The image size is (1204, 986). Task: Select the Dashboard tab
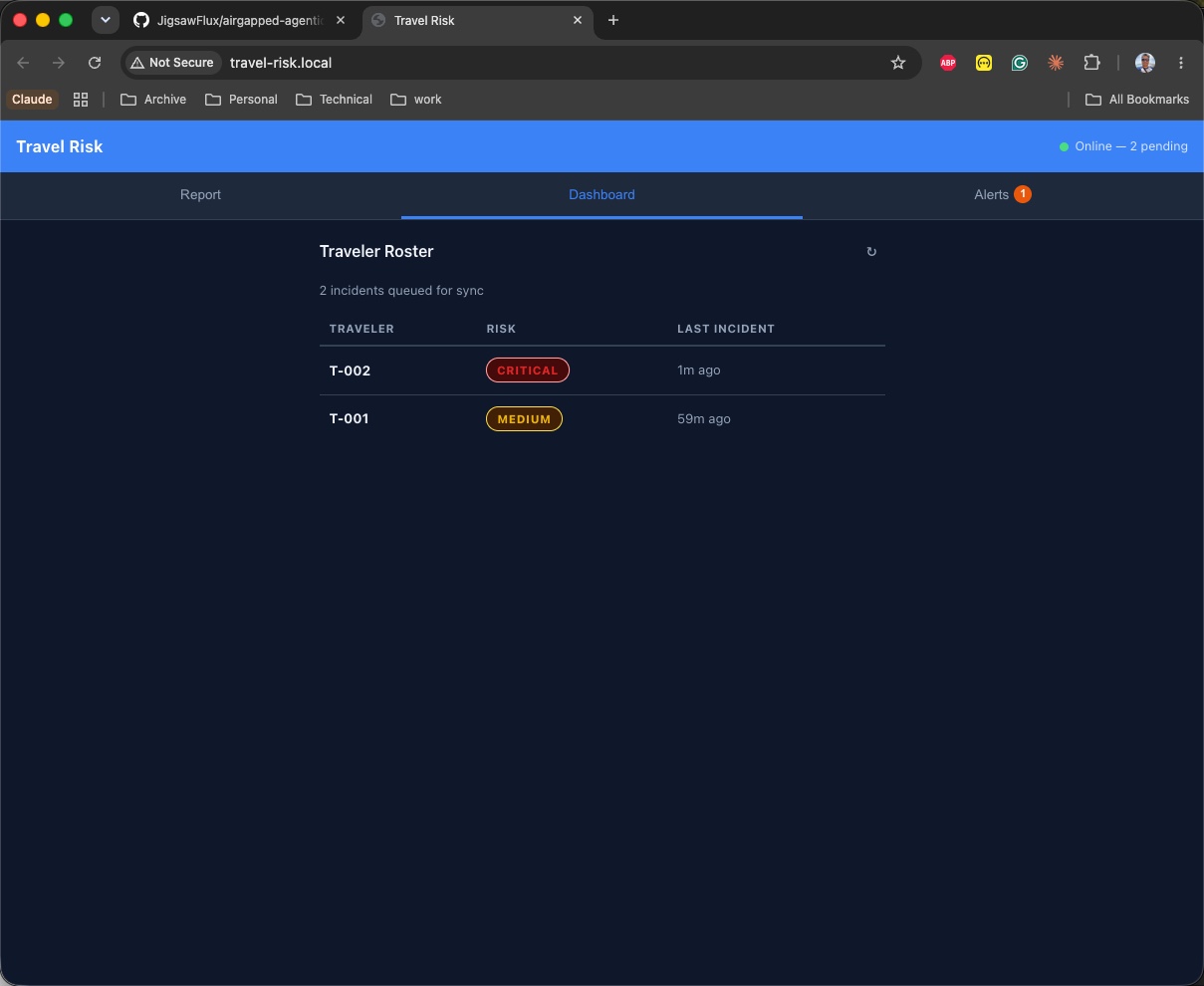click(x=602, y=195)
